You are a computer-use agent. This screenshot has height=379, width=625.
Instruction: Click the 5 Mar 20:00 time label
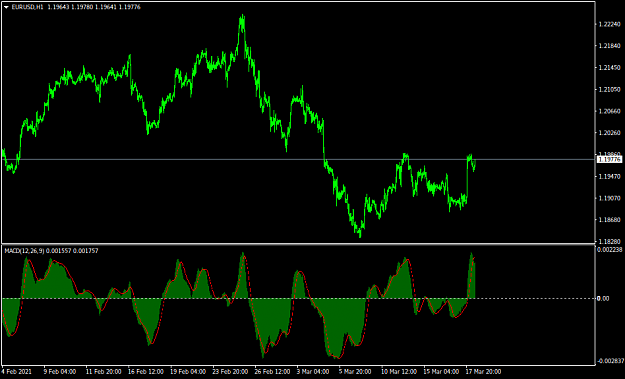(355, 372)
